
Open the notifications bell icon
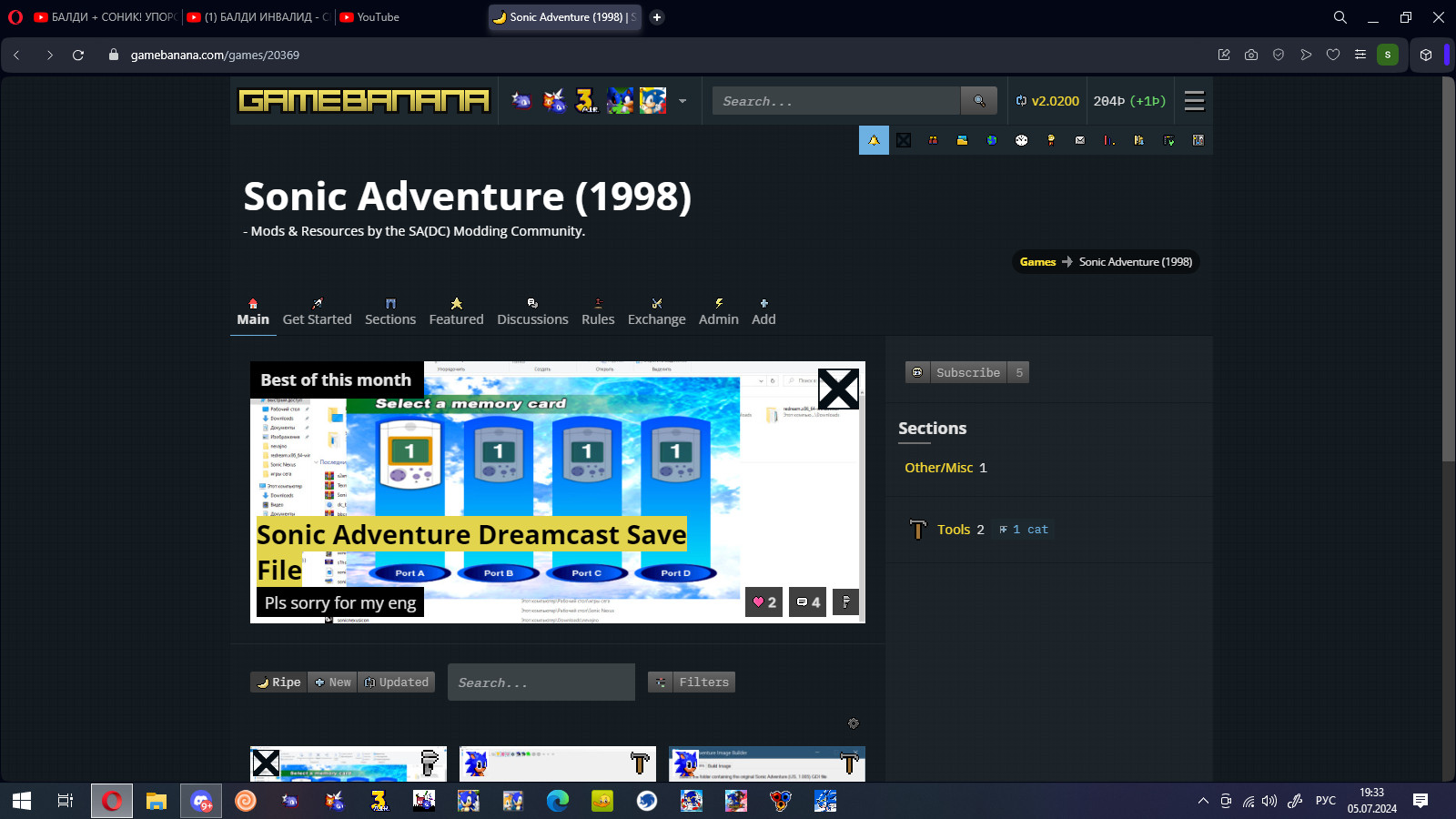874,140
